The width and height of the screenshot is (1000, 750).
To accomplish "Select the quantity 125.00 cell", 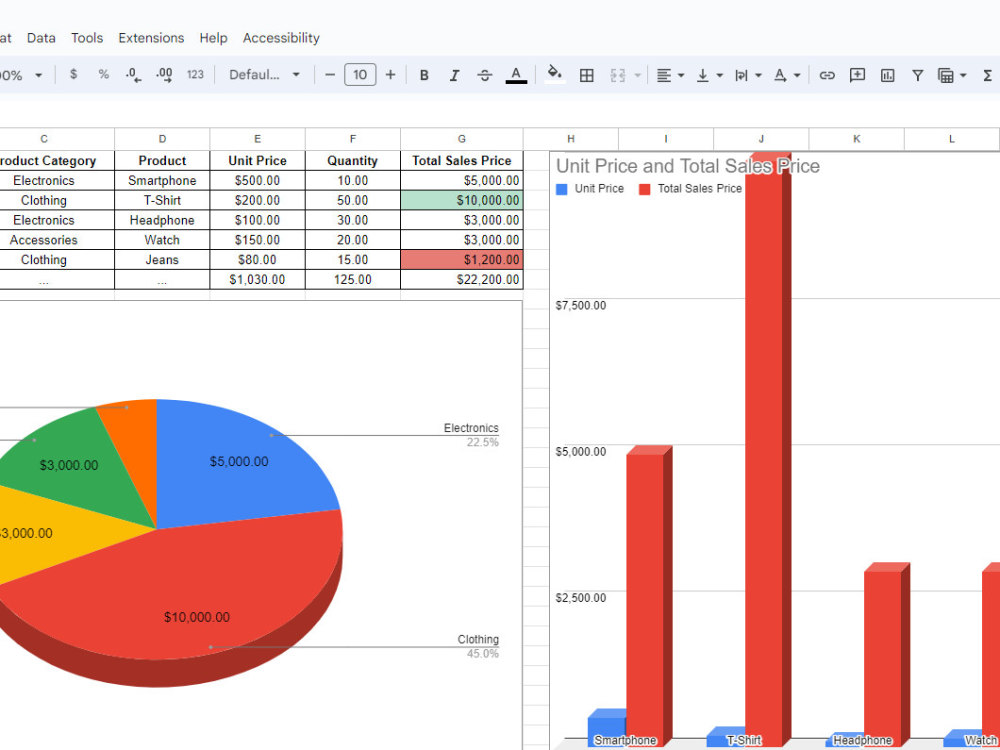I will click(x=353, y=279).
